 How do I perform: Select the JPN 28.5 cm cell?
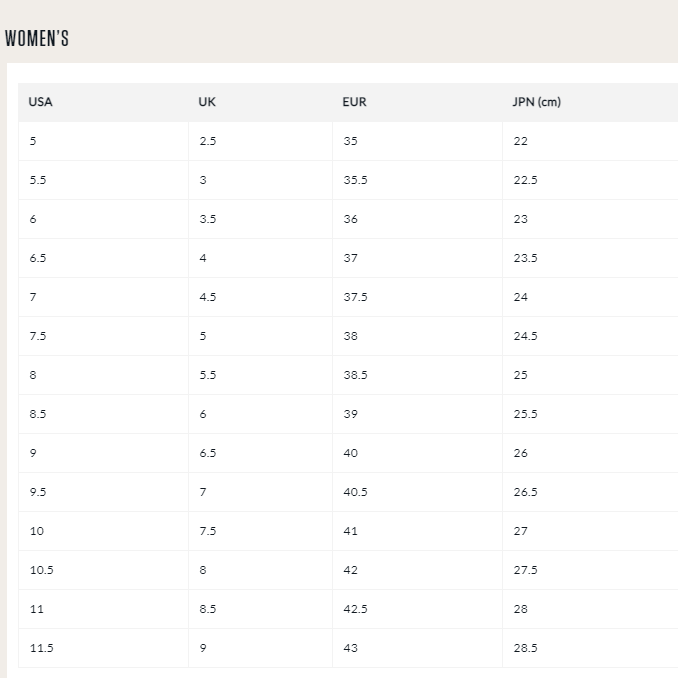coord(525,648)
